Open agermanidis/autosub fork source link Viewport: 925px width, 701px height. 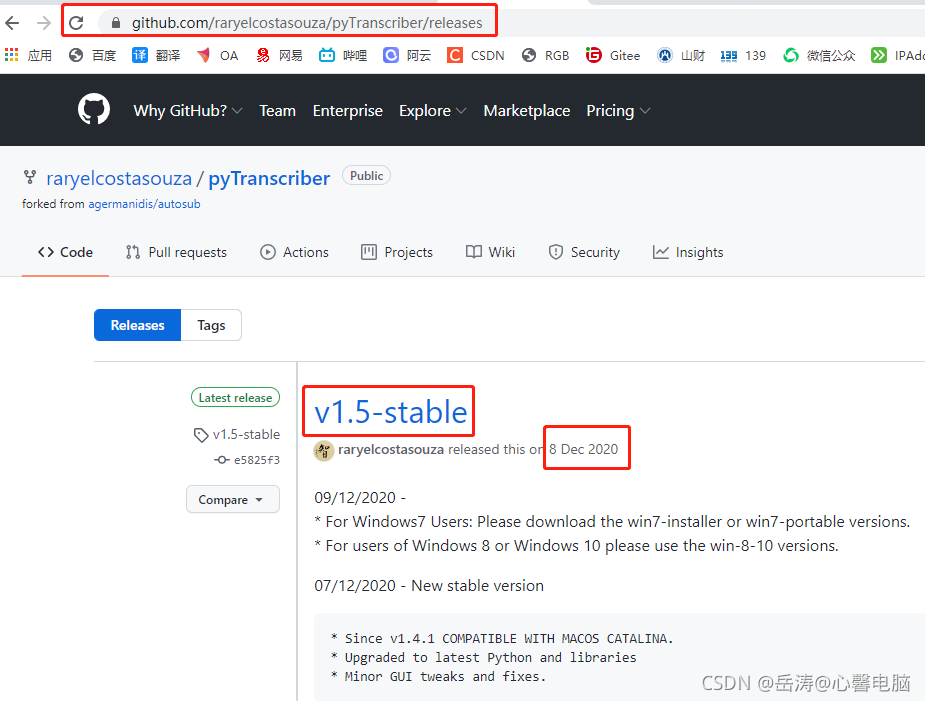[145, 204]
